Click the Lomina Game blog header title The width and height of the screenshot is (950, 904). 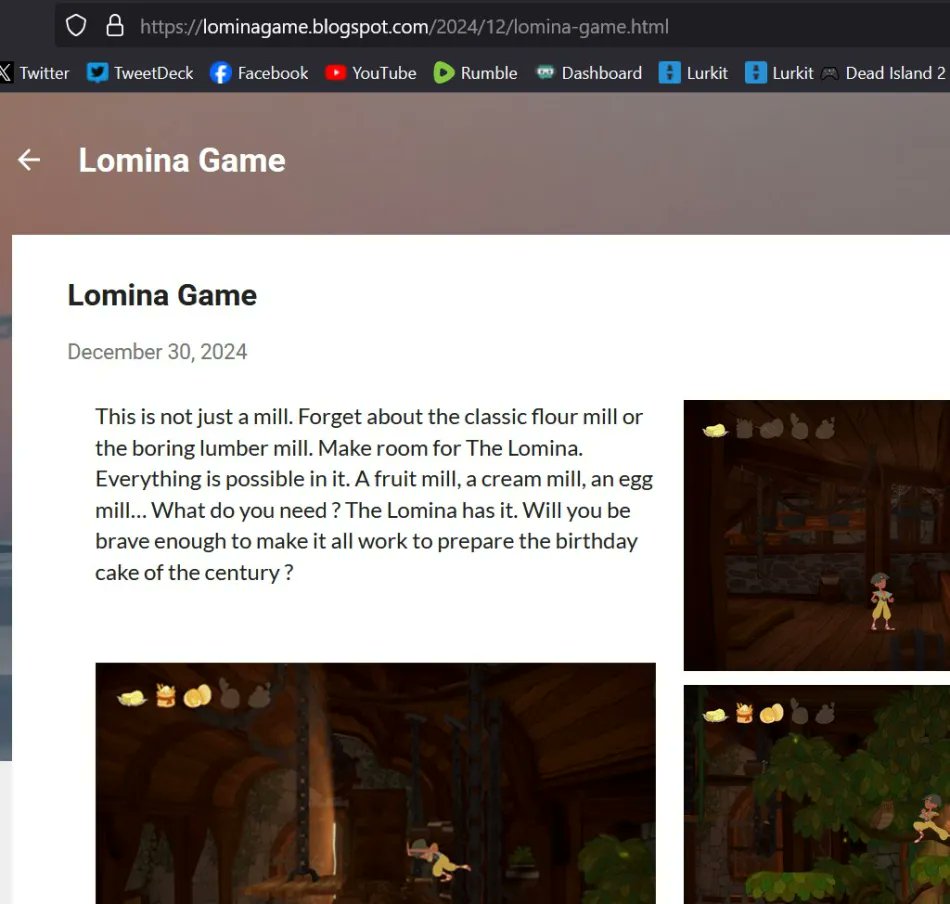pos(182,161)
